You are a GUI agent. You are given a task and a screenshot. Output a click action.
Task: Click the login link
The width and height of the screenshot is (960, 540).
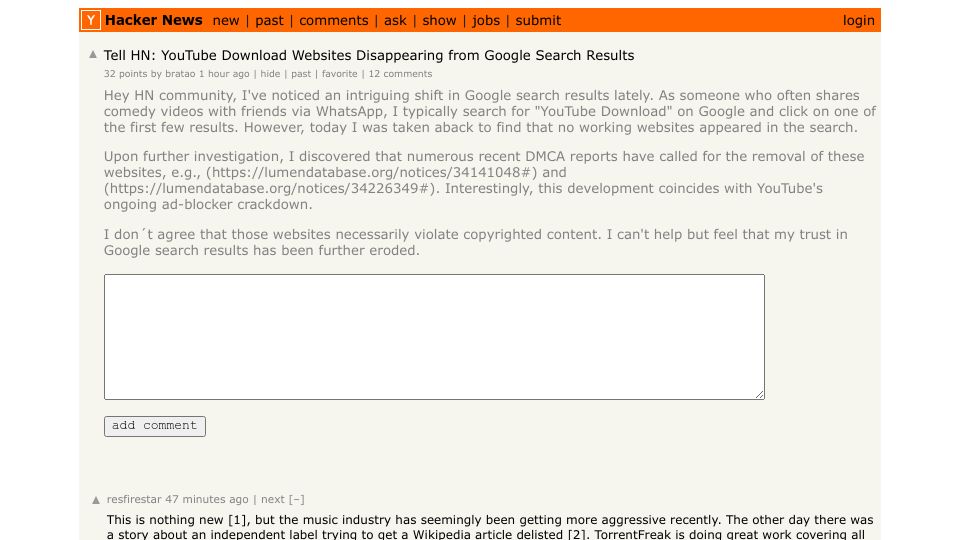858,20
